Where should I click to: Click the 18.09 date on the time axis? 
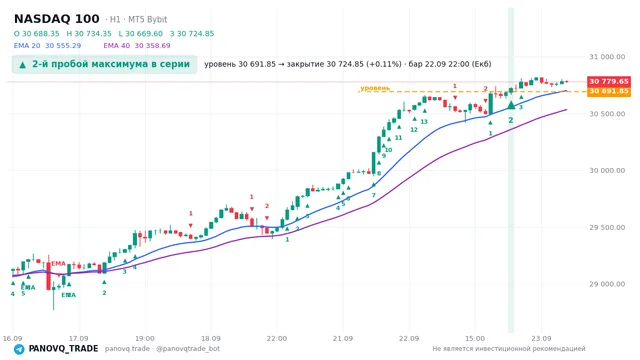click(x=211, y=338)
